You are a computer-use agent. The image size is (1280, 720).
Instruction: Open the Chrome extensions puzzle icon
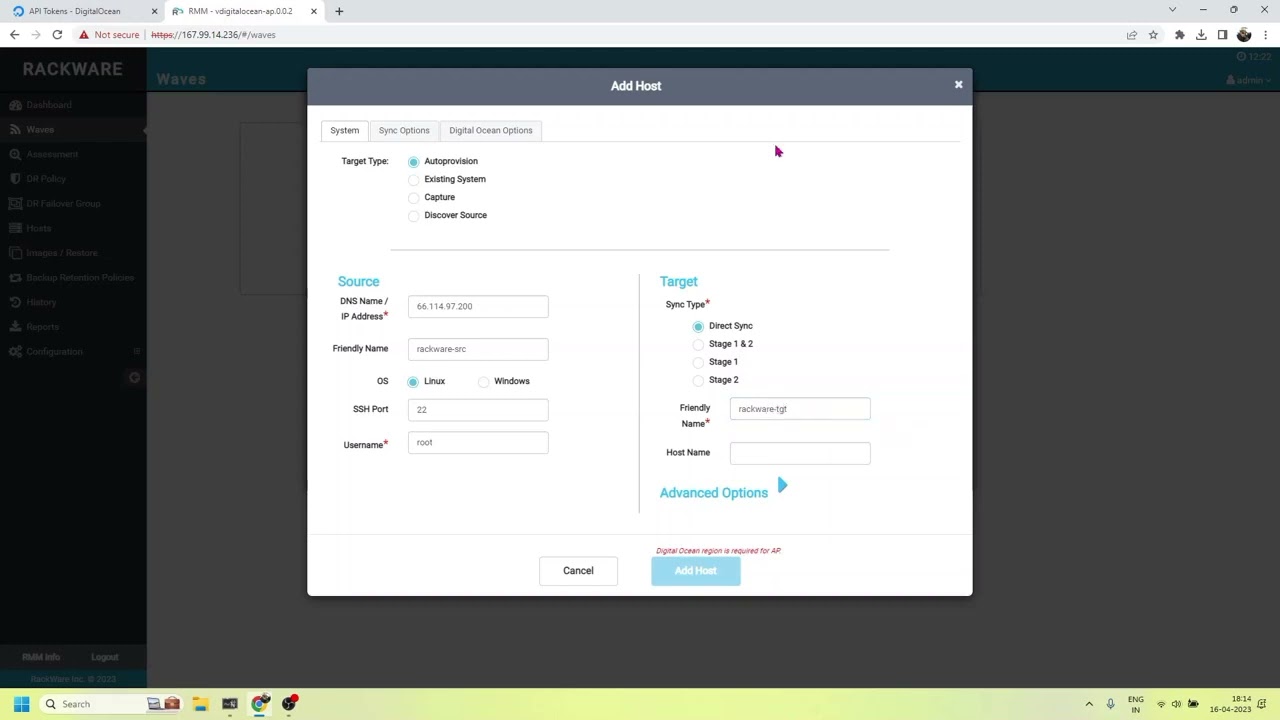(x=1180, y=35)
